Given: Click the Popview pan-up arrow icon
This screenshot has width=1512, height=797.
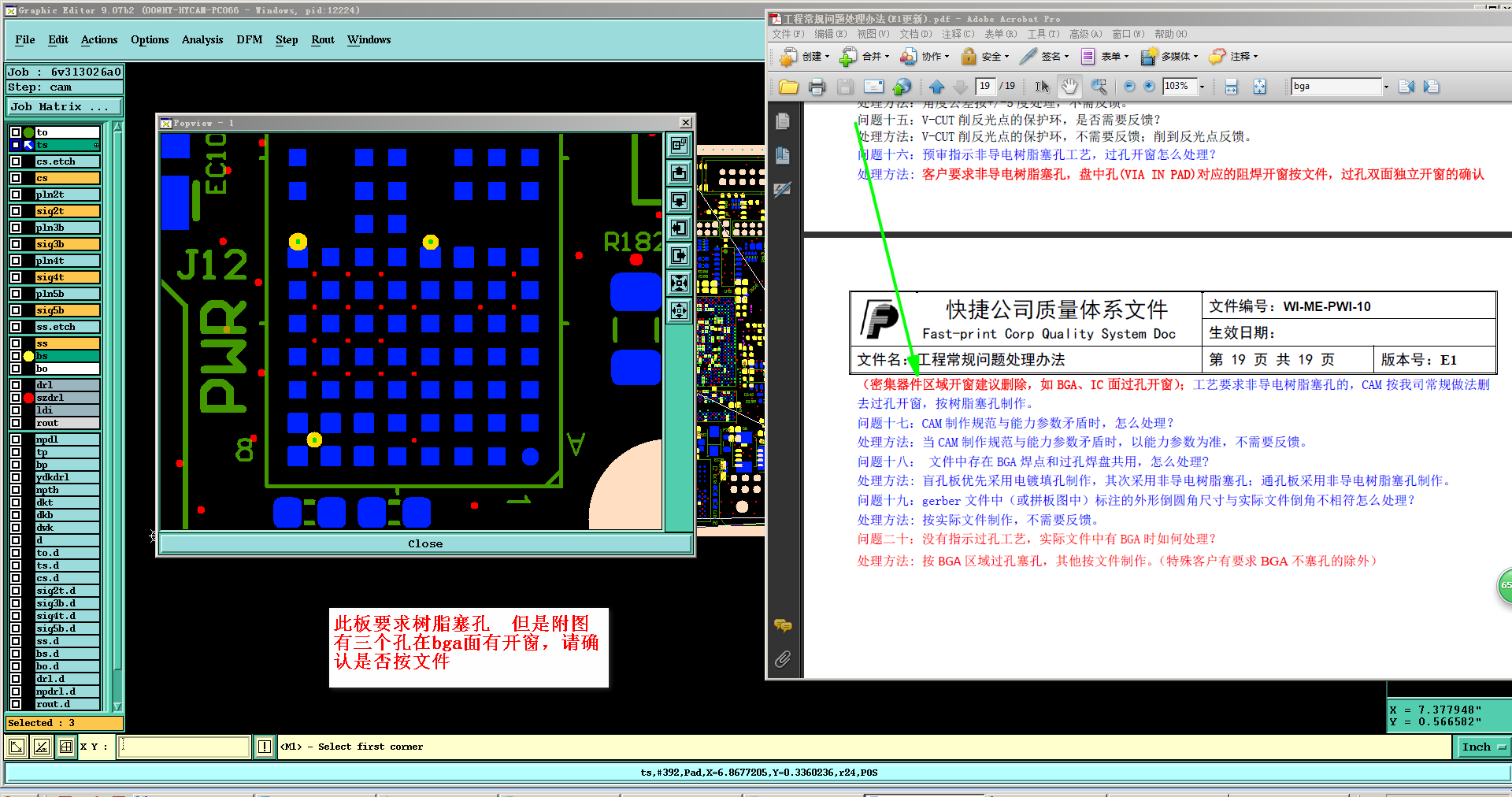Looking at the screenshot, I should [x=679, y=172].
